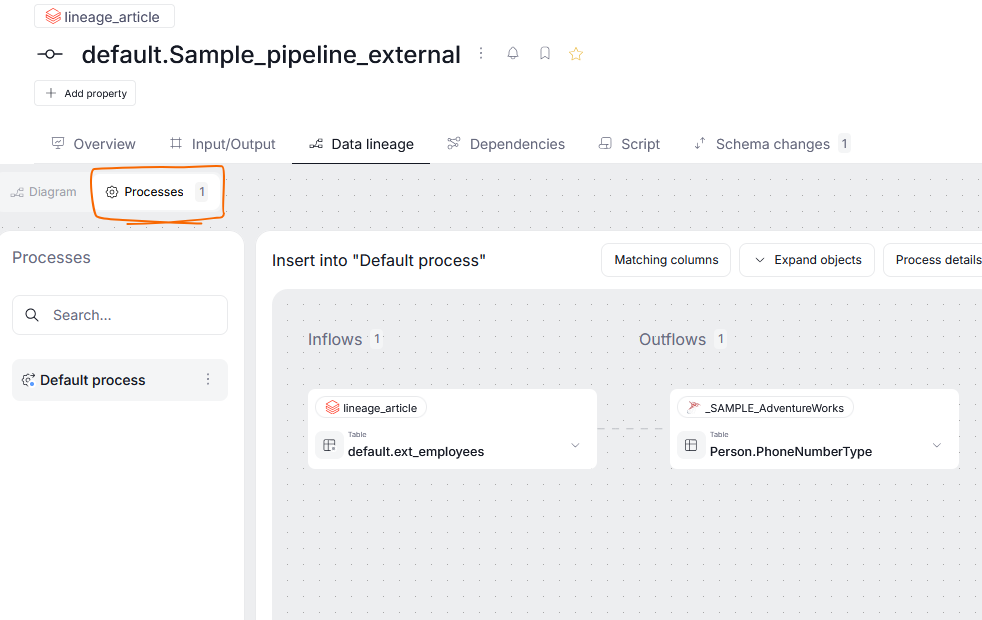Click the default.ext_employees table name
This screenshot has width=982, height=620.
click(x=416, y=452)
